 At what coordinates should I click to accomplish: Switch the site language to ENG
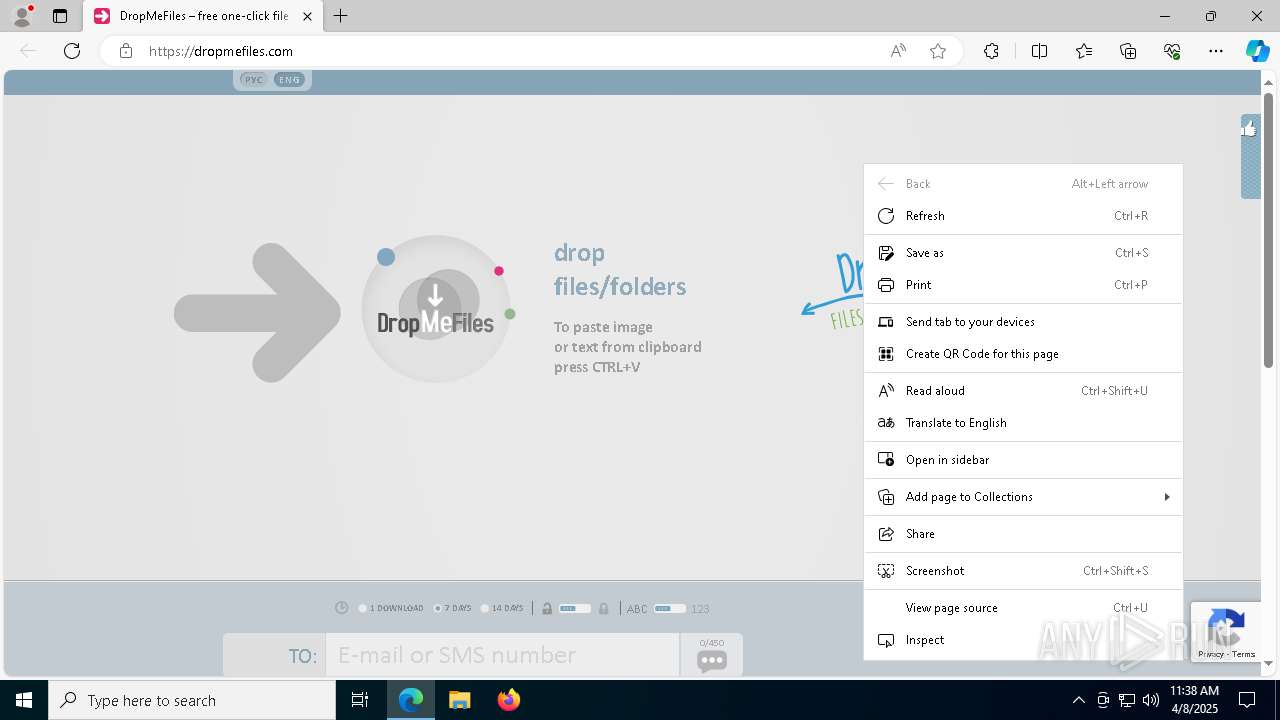click(289, 80)
